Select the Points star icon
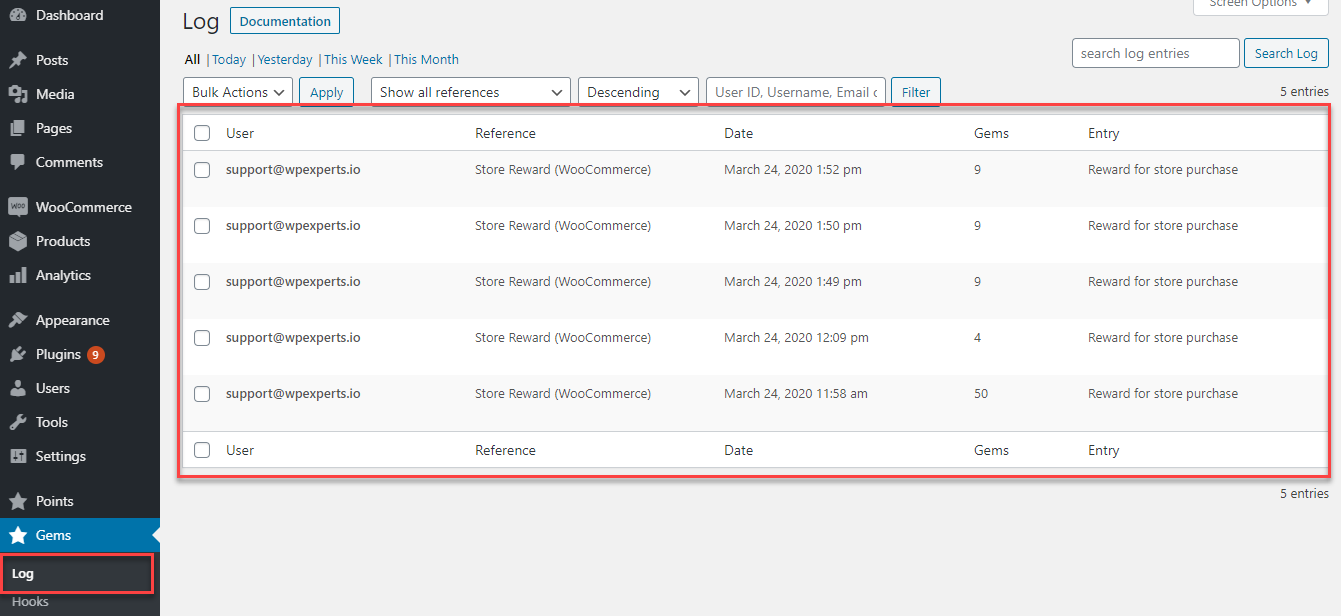1341x616 pixels. coord(18,501)
